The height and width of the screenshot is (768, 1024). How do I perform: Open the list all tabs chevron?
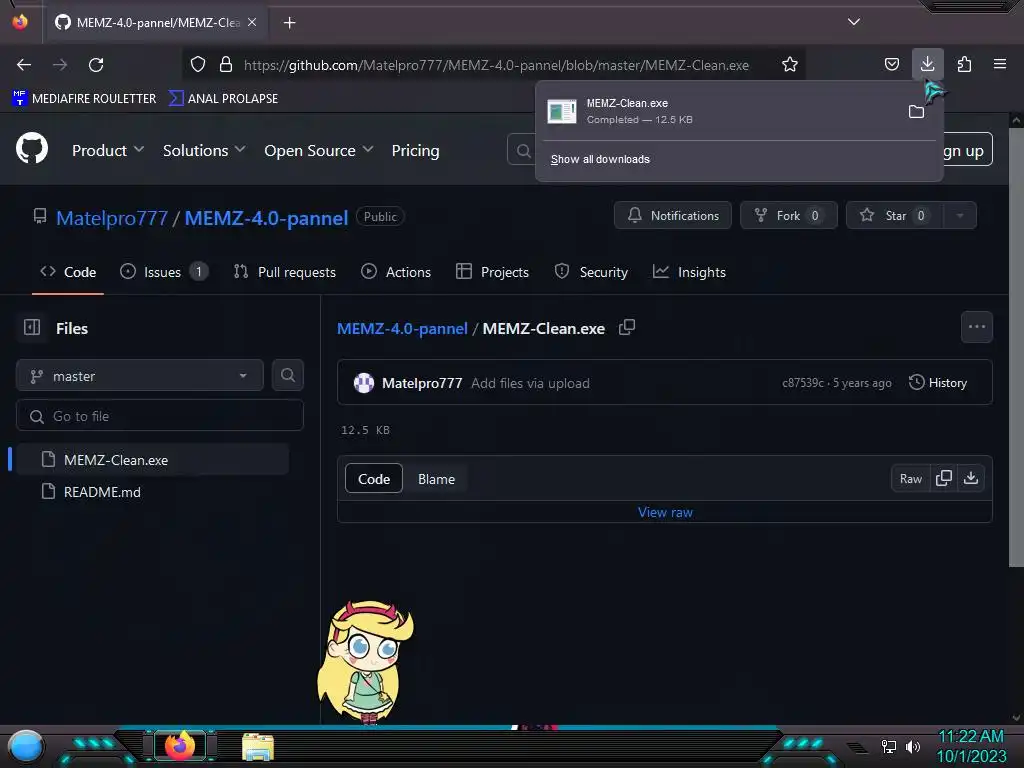coord(854,22)
